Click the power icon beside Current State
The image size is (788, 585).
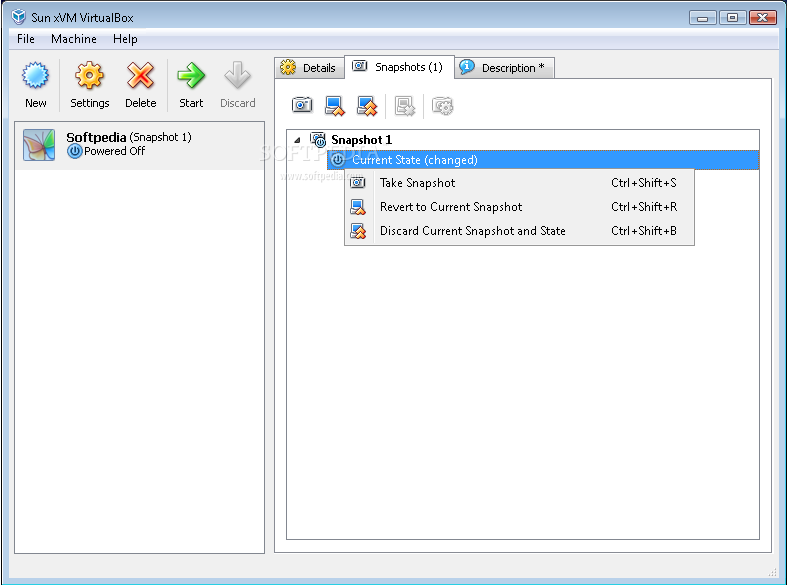338,160
